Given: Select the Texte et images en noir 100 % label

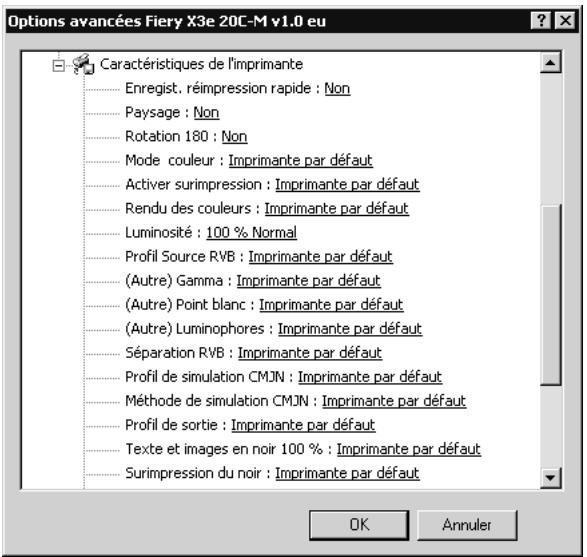Looking at the screenshot, I should [224, 449].
